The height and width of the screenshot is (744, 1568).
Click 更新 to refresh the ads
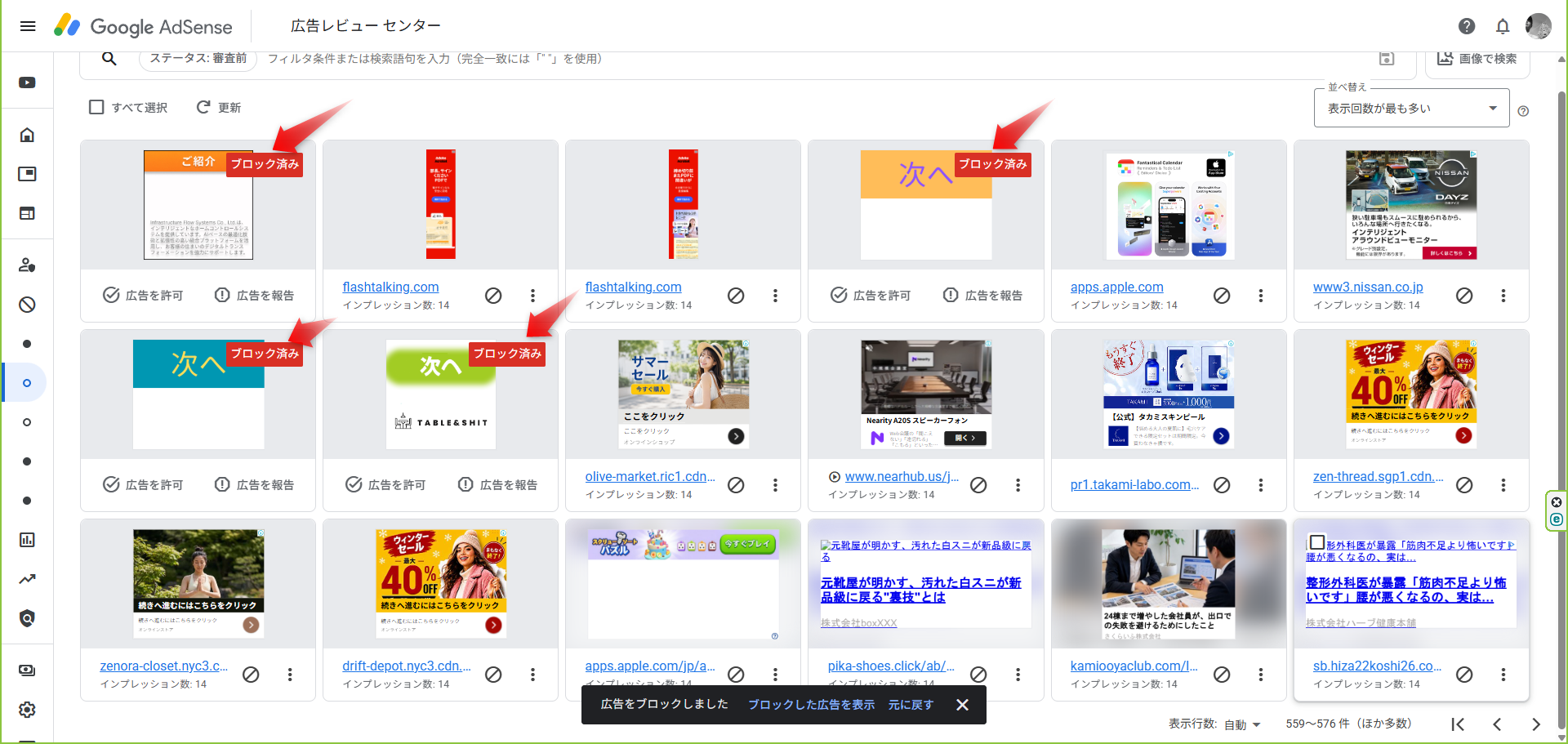coord(219,107)
